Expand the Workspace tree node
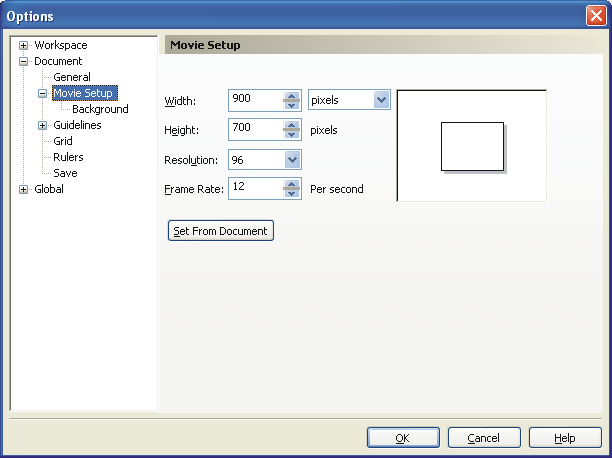The image size is (612, 458). tap(24, 45)
